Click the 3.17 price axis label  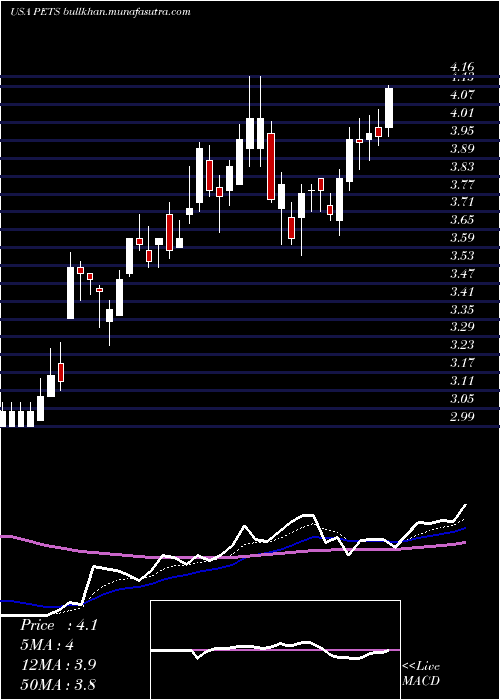click(x=462, y=362)
